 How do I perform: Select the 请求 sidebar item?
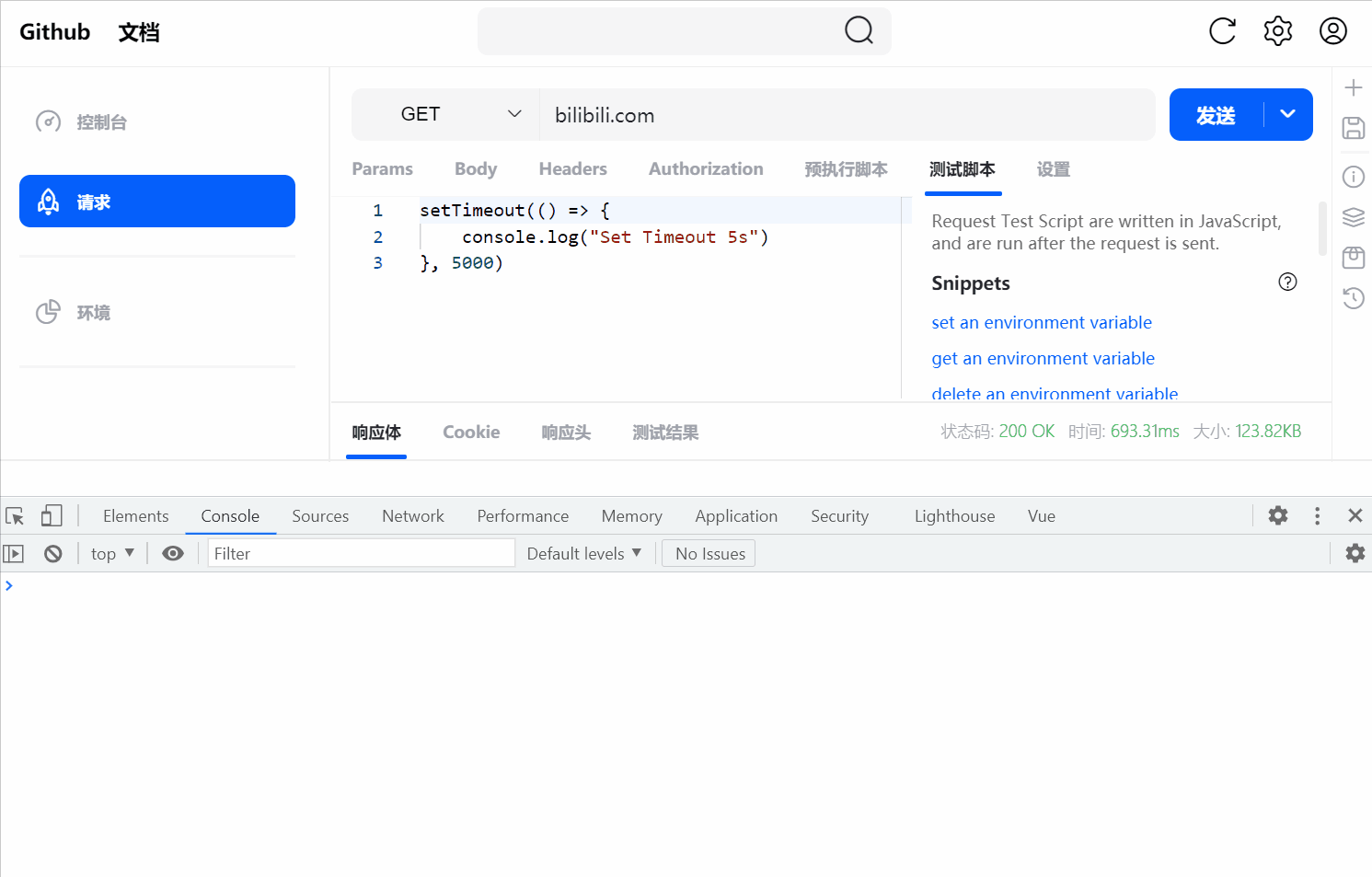pyautogui.click(x=157, y=201)
